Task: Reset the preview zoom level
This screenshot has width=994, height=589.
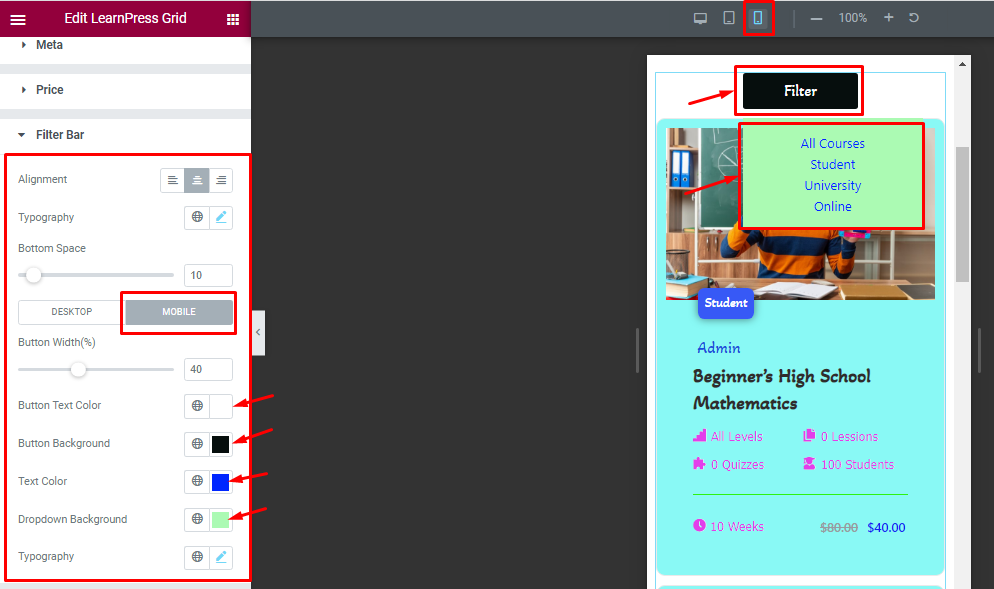Action: coord(913,18)
